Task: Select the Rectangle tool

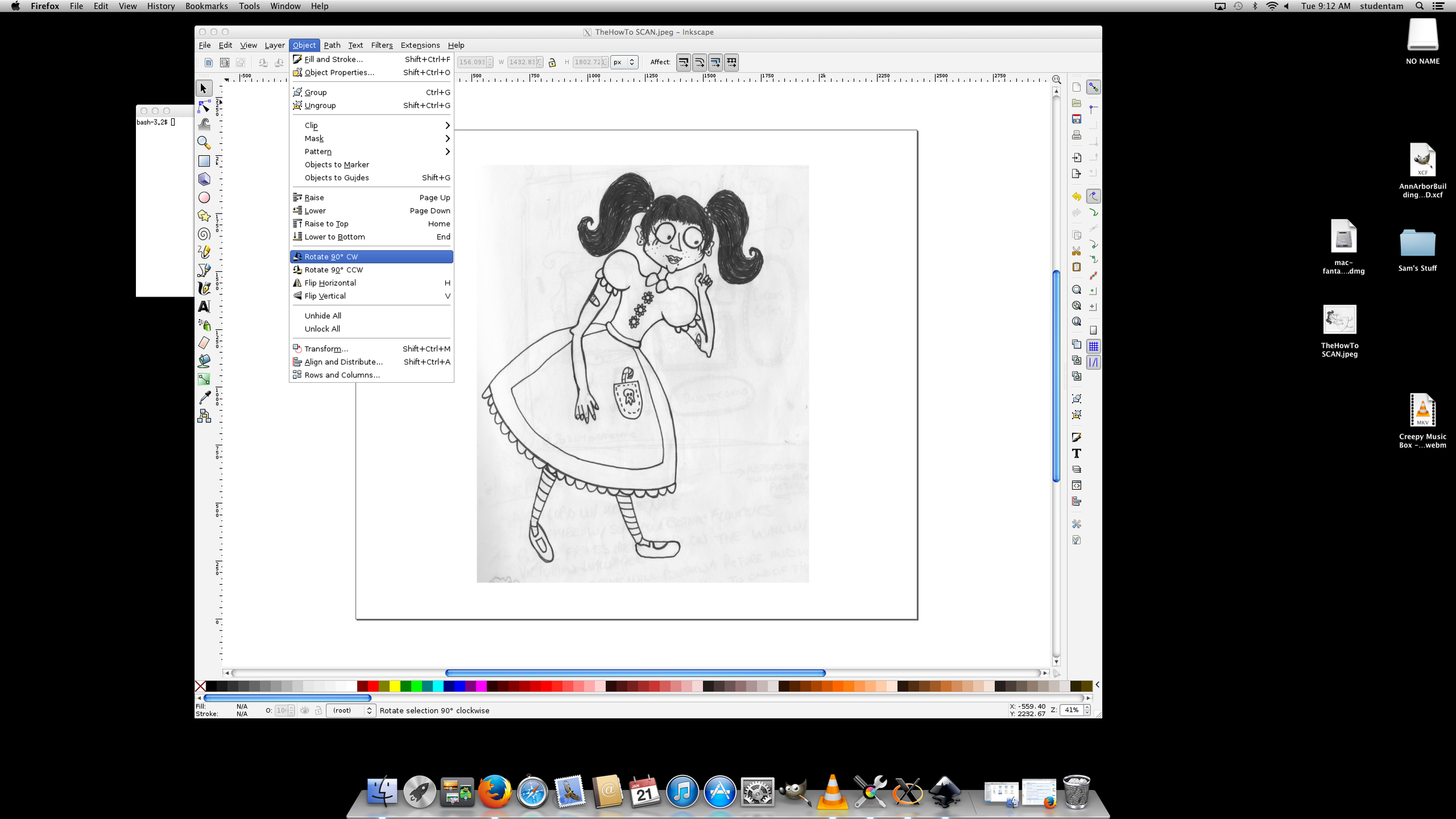Action: (204, 161)
